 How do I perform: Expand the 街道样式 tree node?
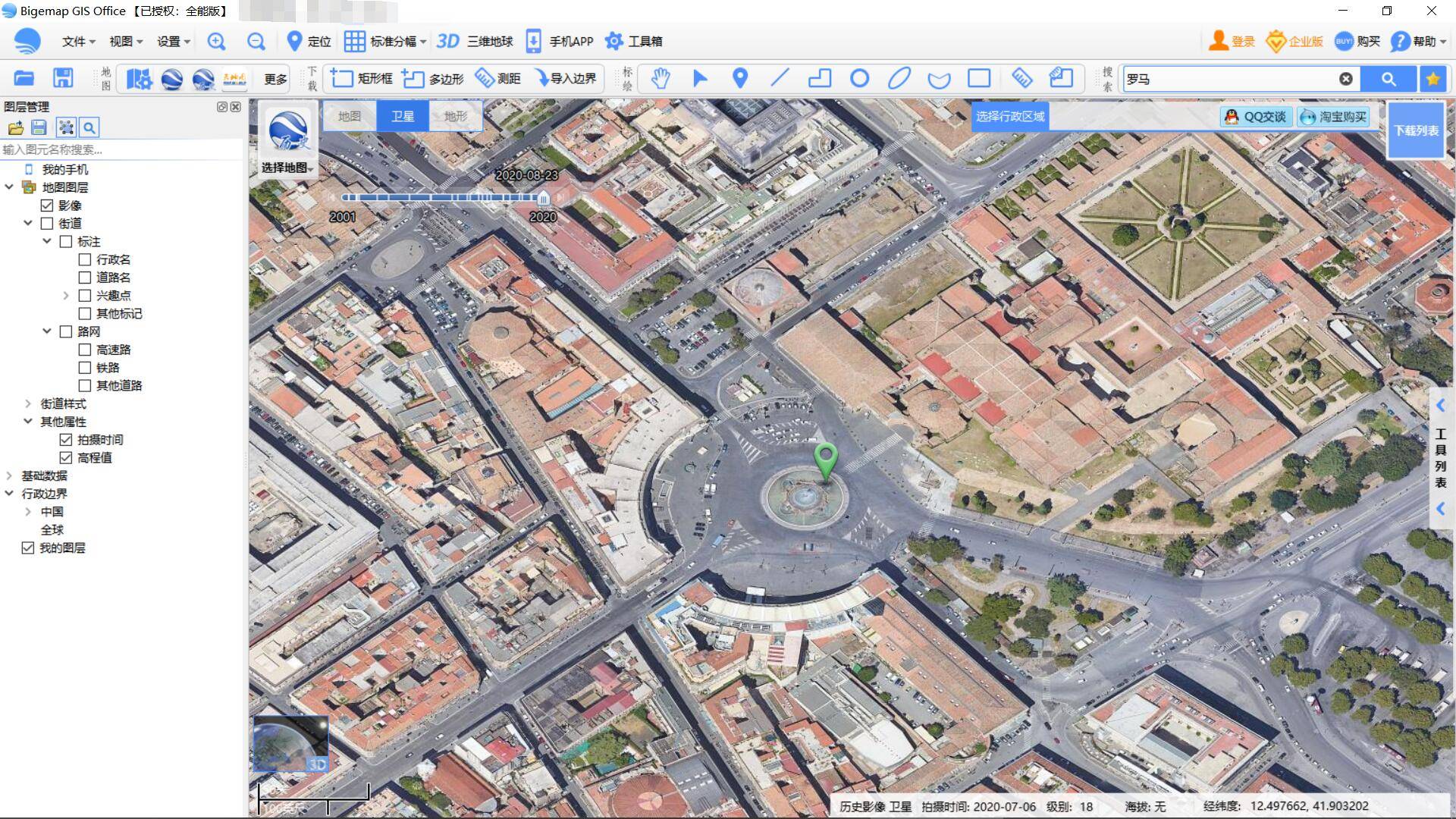point(28,403)
